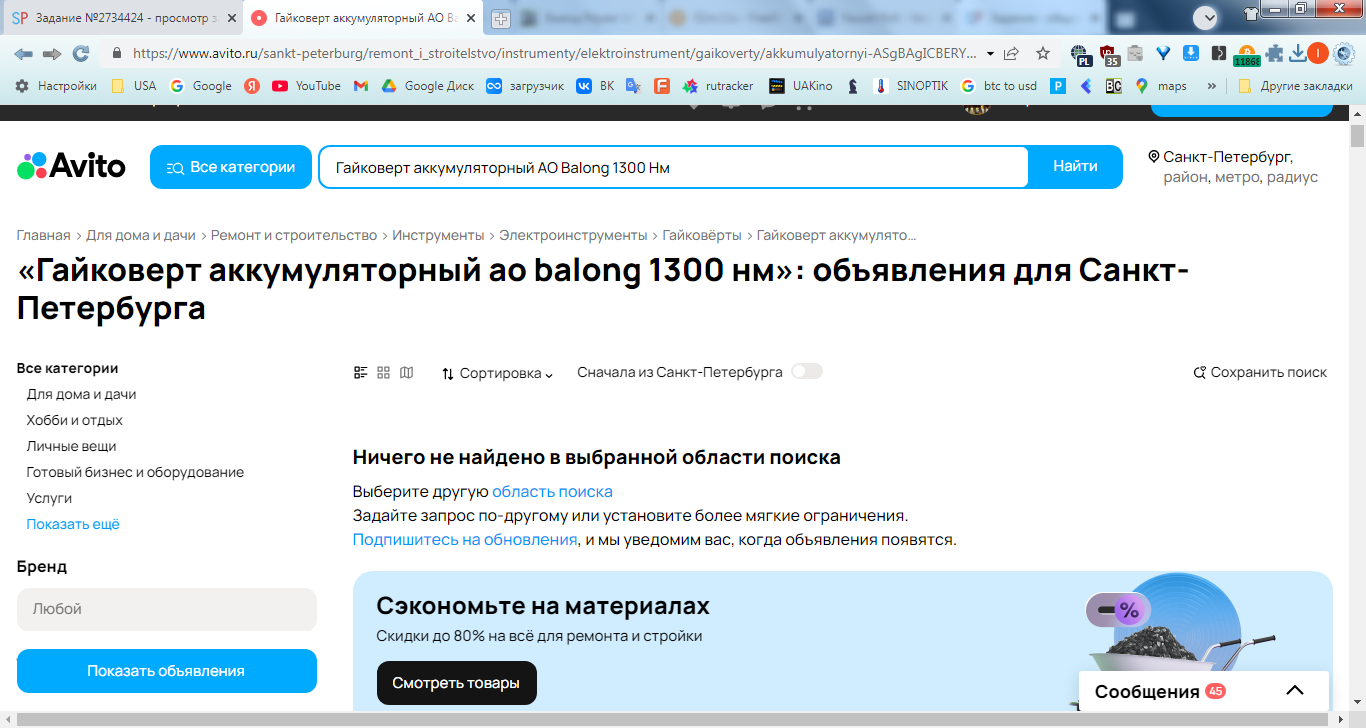
Task: Expand sidebar categories via 'Показать ещё'
Action: pyautogui.click(x=73, y=524)
